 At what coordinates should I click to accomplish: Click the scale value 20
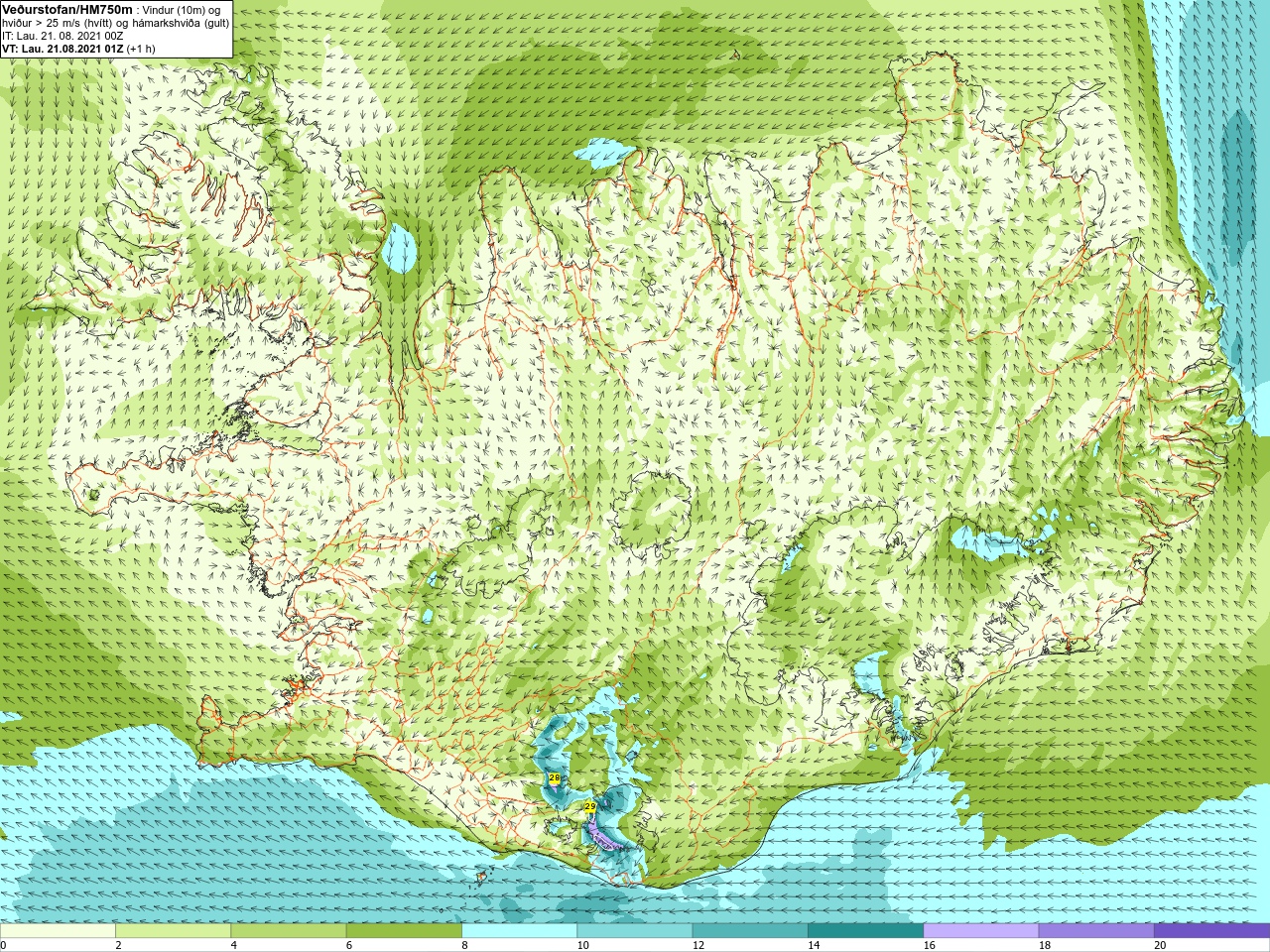pyautogui.click(x=1160, y=945)
